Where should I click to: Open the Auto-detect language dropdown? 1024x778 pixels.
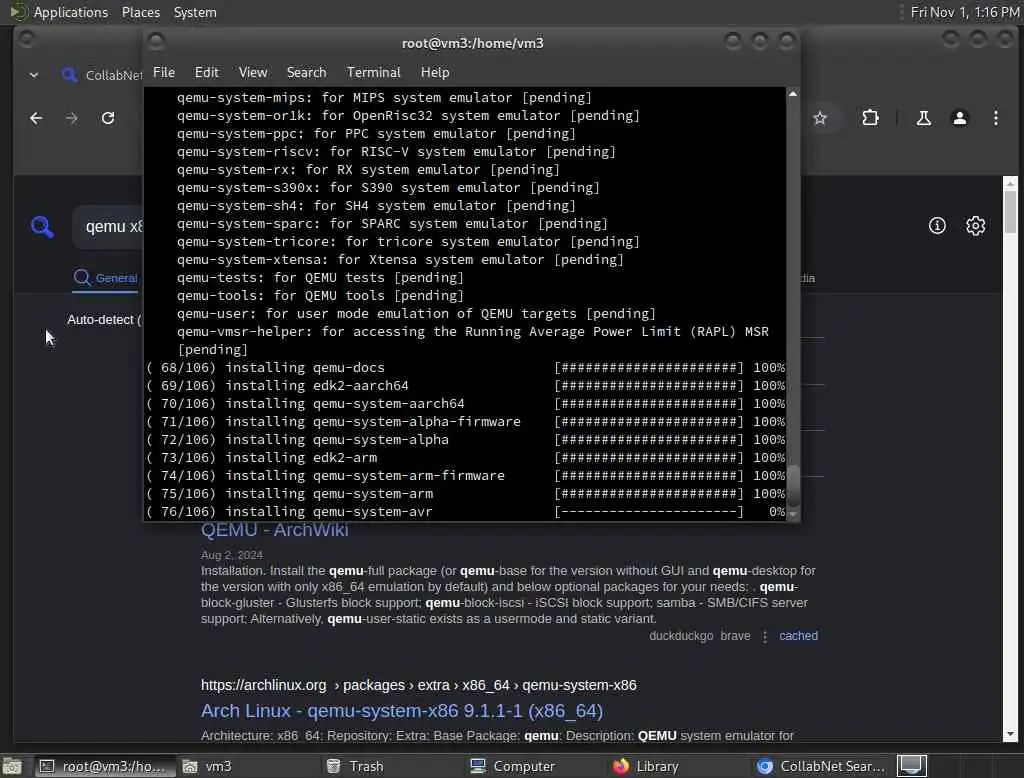point(104,319)
